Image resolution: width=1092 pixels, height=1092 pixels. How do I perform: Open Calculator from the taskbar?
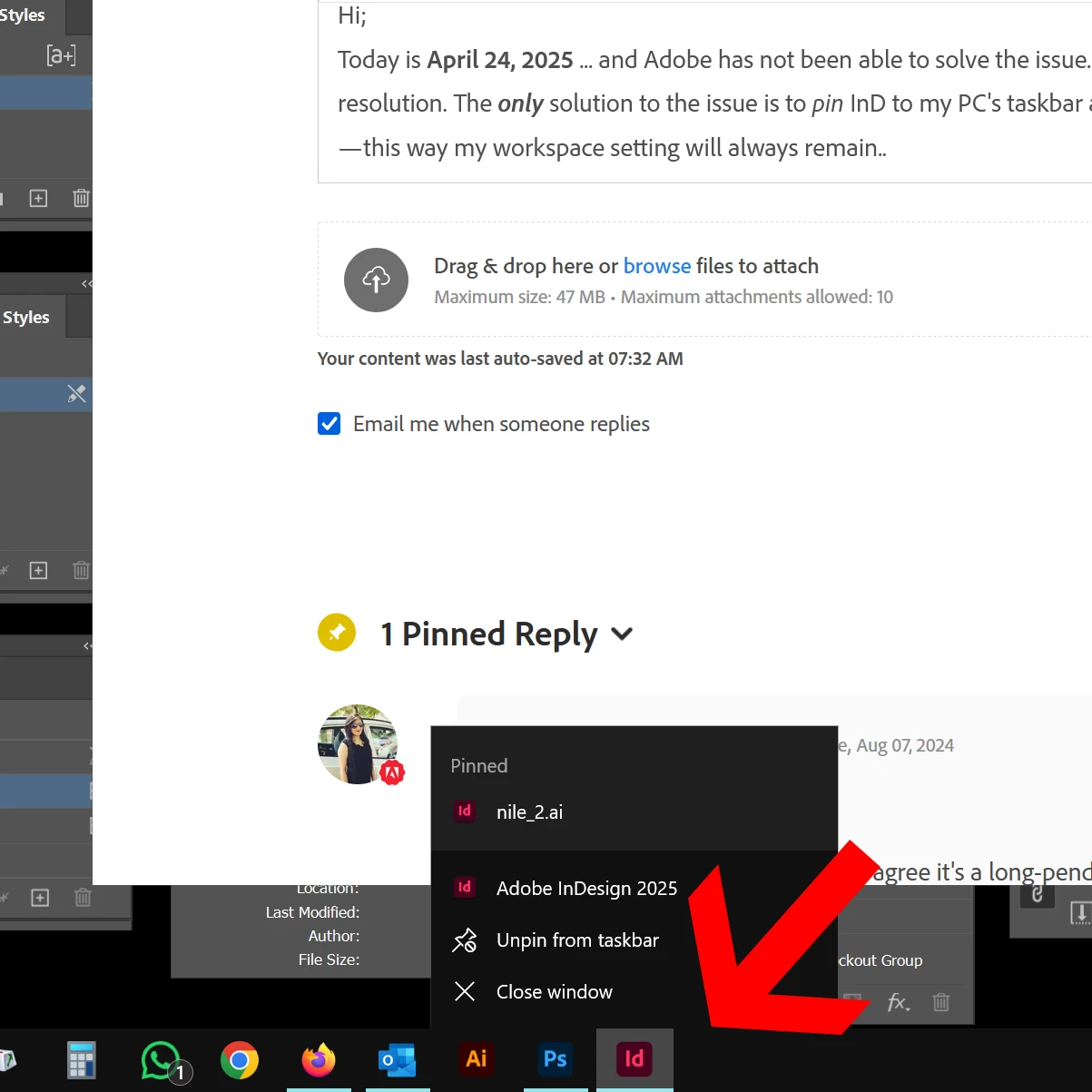(x=82, y=1059)
